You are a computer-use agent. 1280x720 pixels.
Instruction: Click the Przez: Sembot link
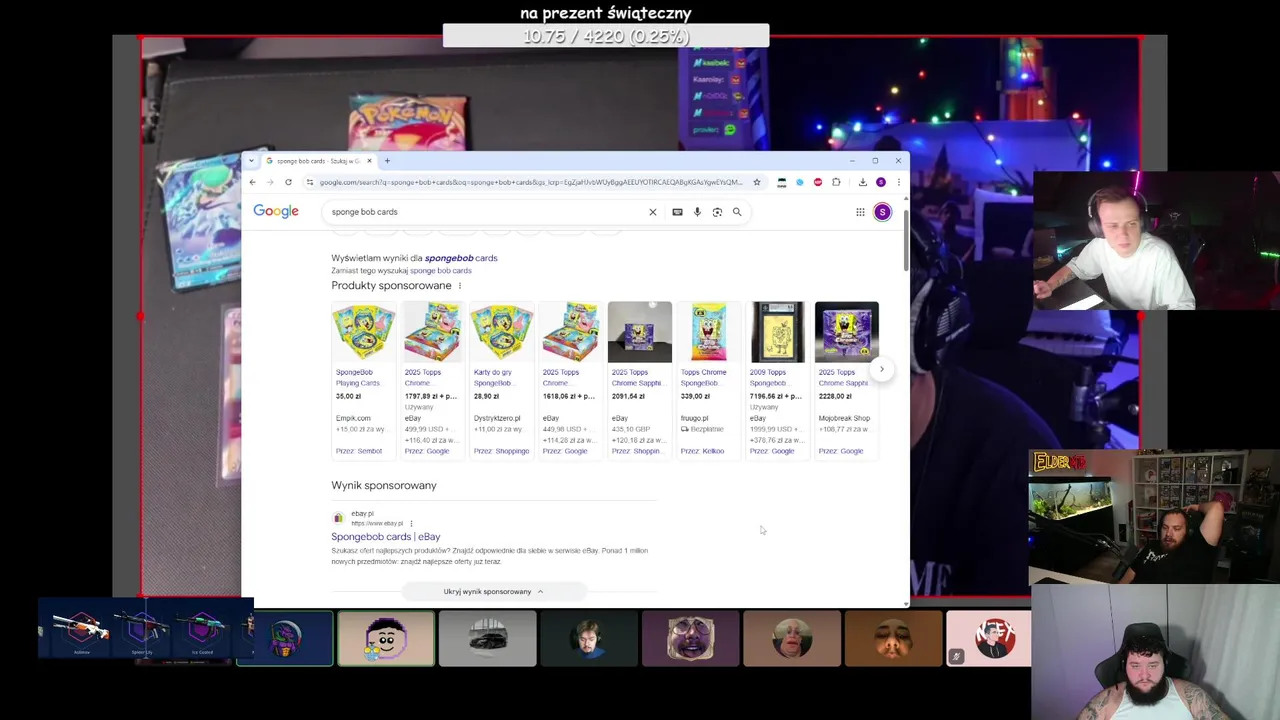[x=359, y=451]
